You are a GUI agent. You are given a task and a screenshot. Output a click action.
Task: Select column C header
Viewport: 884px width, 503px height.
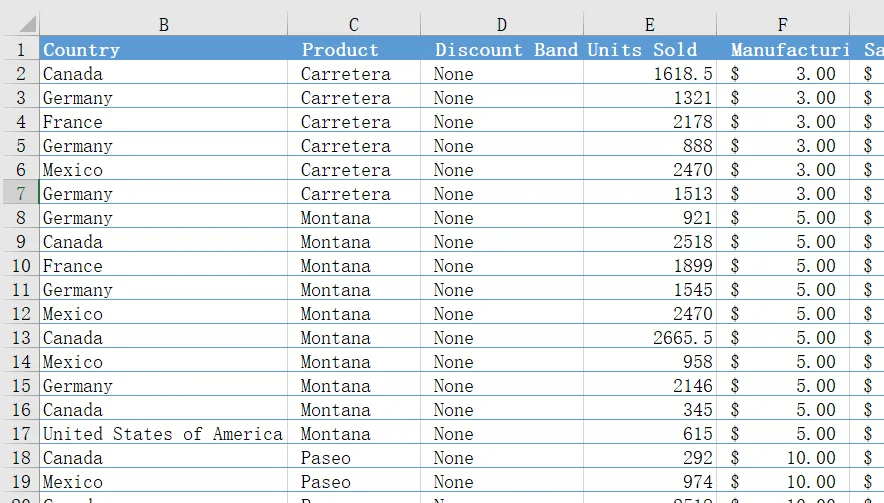[x=353, y=24]
